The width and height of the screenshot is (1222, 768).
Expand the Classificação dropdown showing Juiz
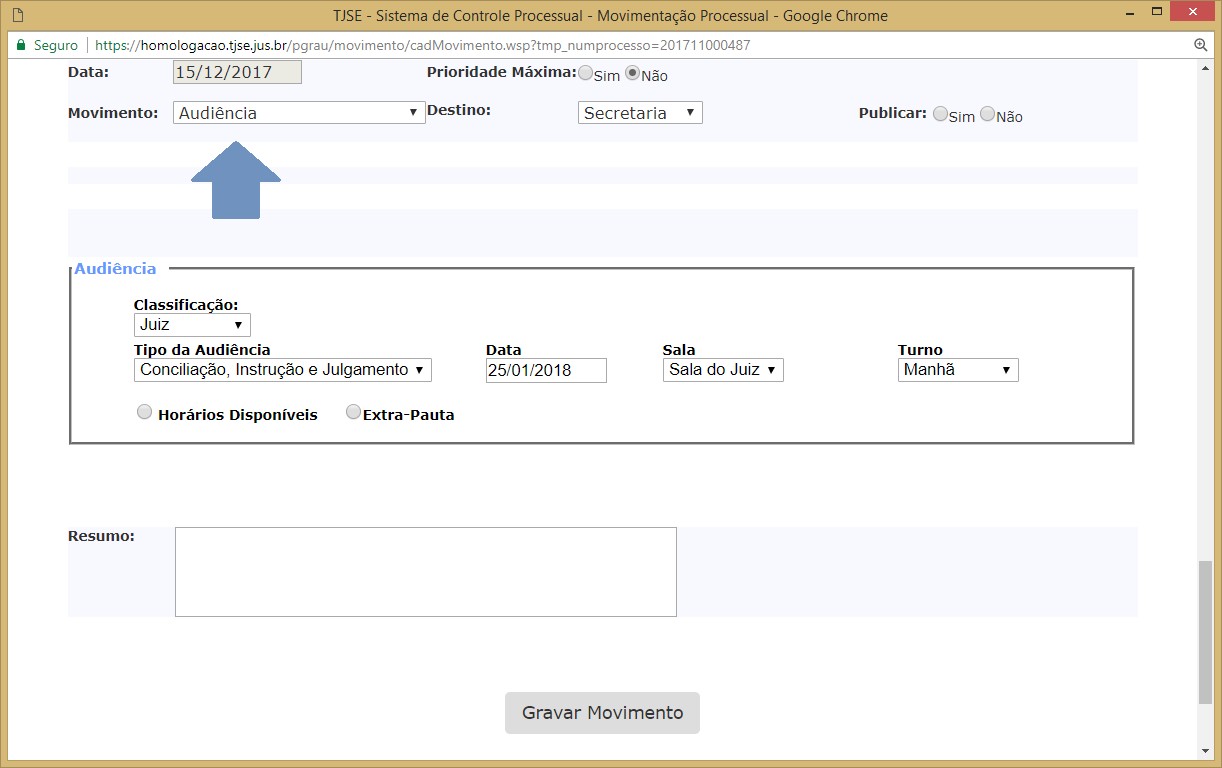pos(192,325)
